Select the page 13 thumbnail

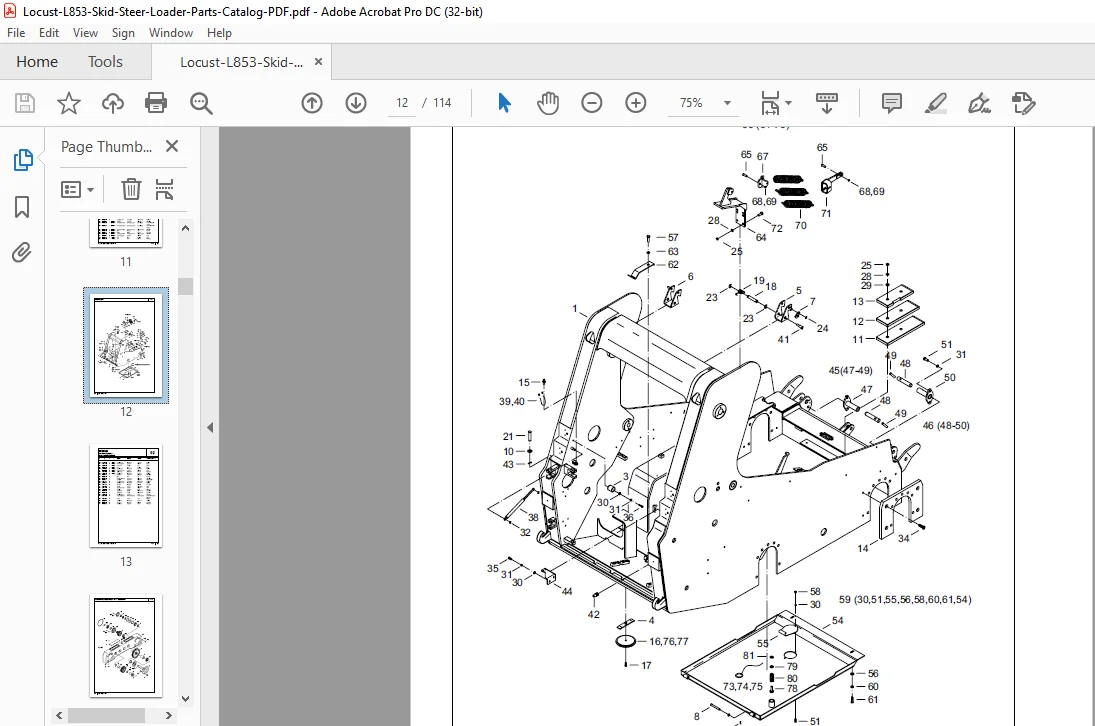point(126,495)
